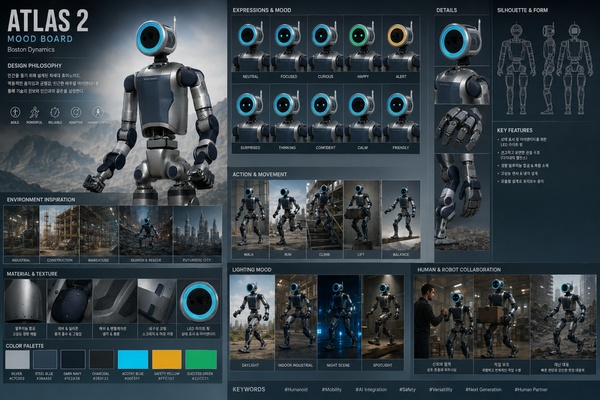Click the Adaptive circular icon

pos(76,113)
